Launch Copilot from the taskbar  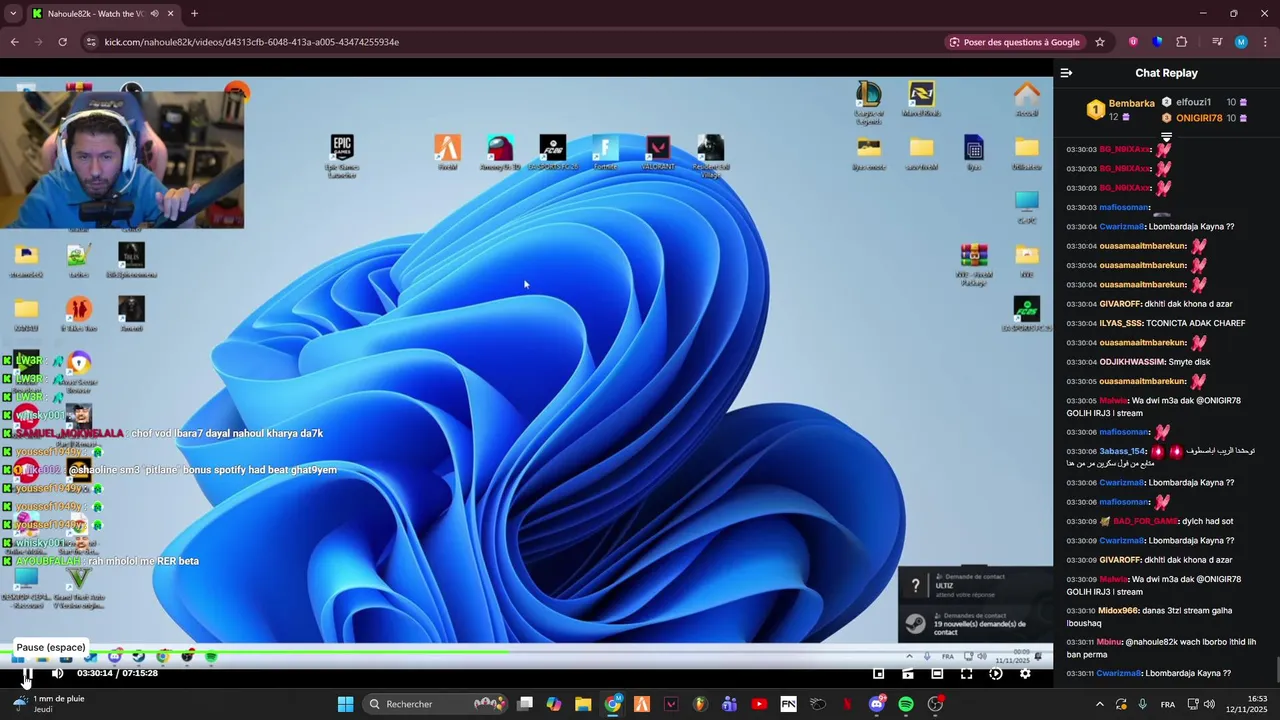pyautogui.click(x=554, y=704)
